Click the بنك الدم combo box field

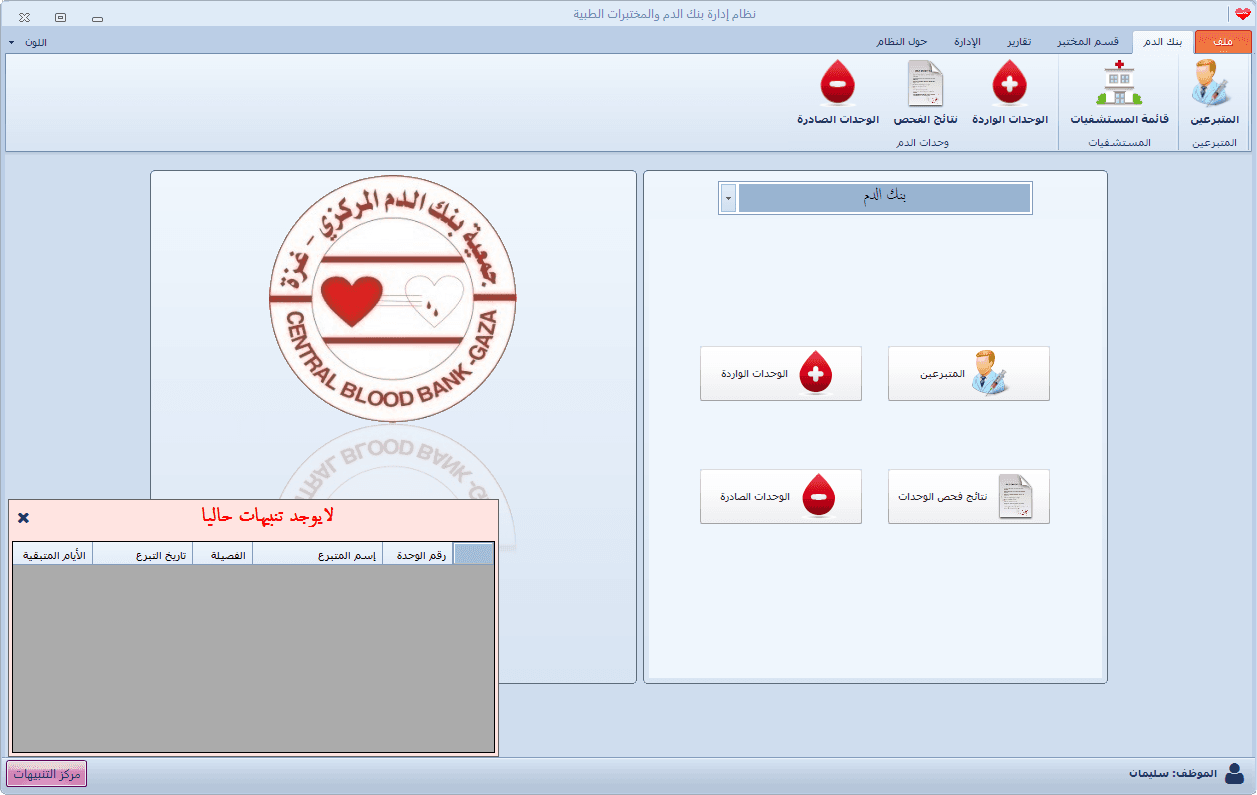pyautogui.click(x=885, y=198)
